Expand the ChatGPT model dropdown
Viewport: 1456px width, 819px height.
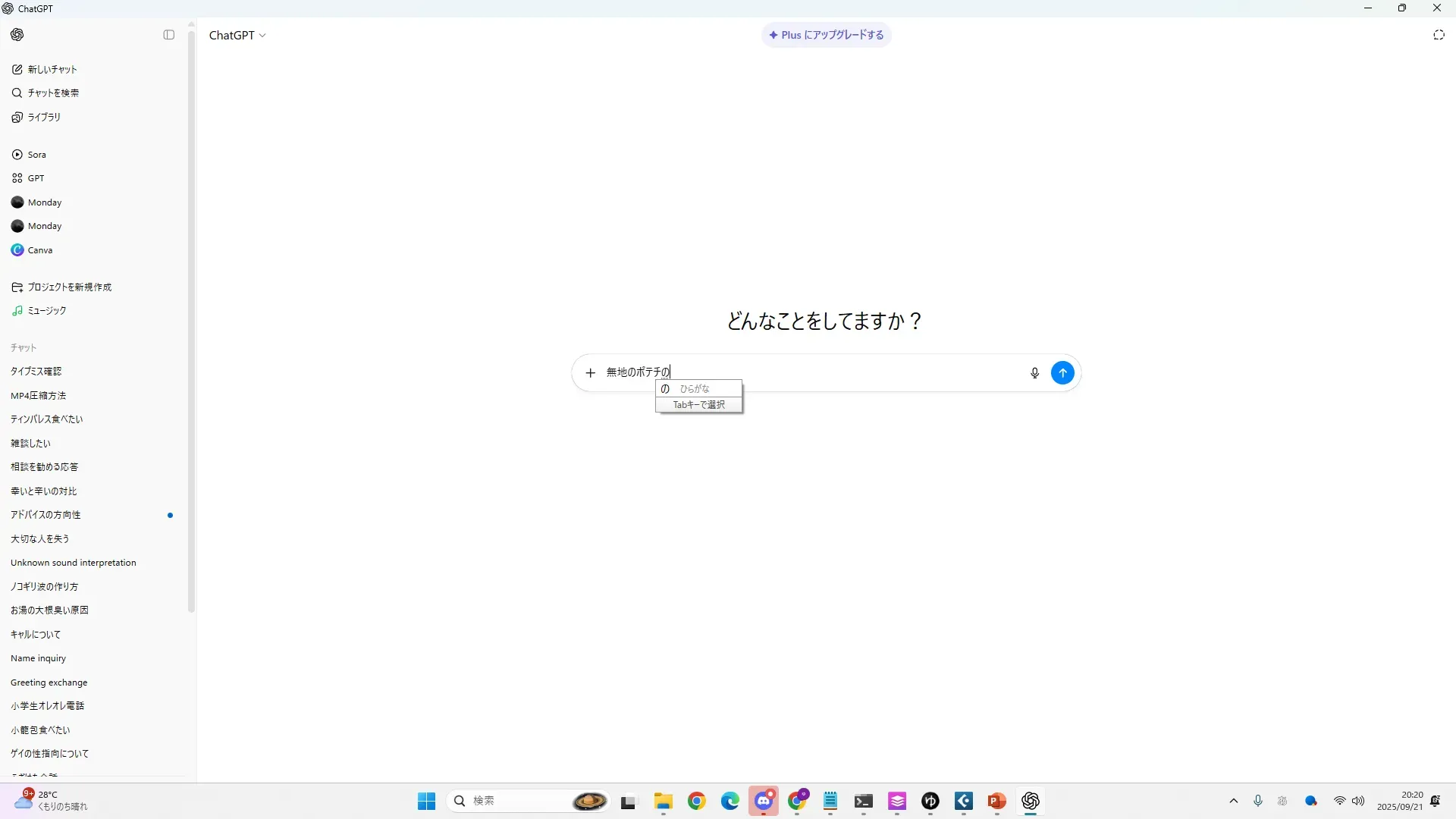[237, 36]
